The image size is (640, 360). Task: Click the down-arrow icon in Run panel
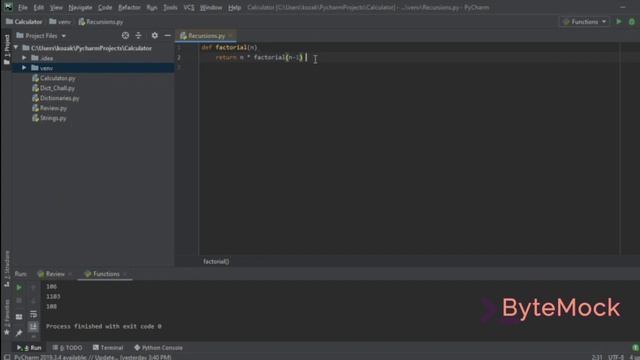[x=33, y=301]
